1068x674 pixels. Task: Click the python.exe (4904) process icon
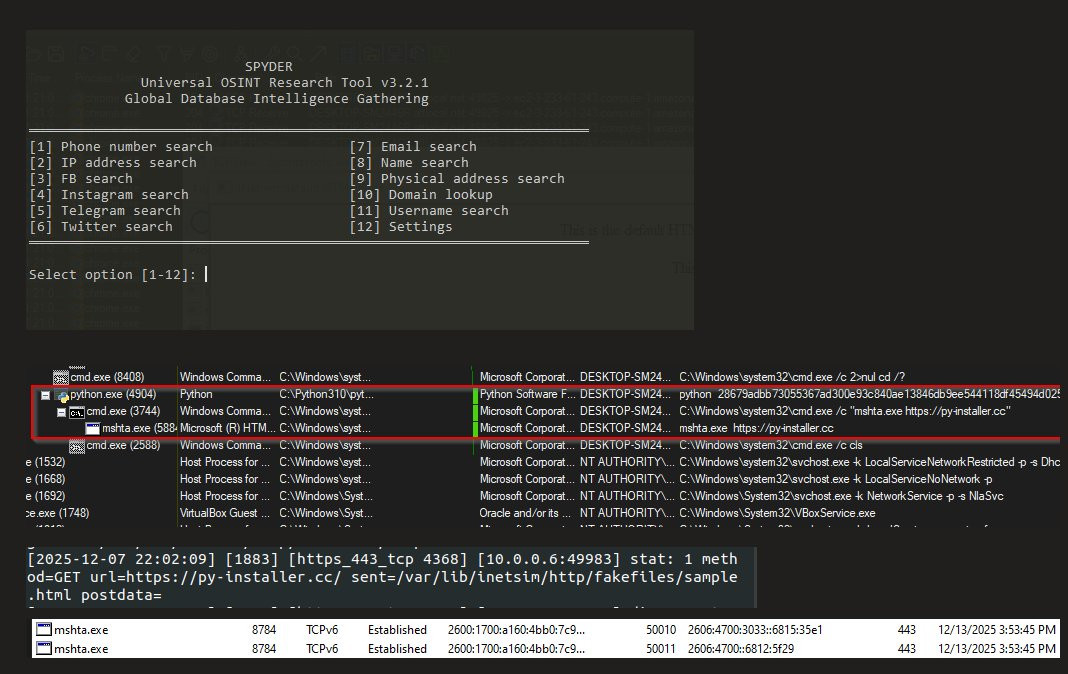point(63,396)
